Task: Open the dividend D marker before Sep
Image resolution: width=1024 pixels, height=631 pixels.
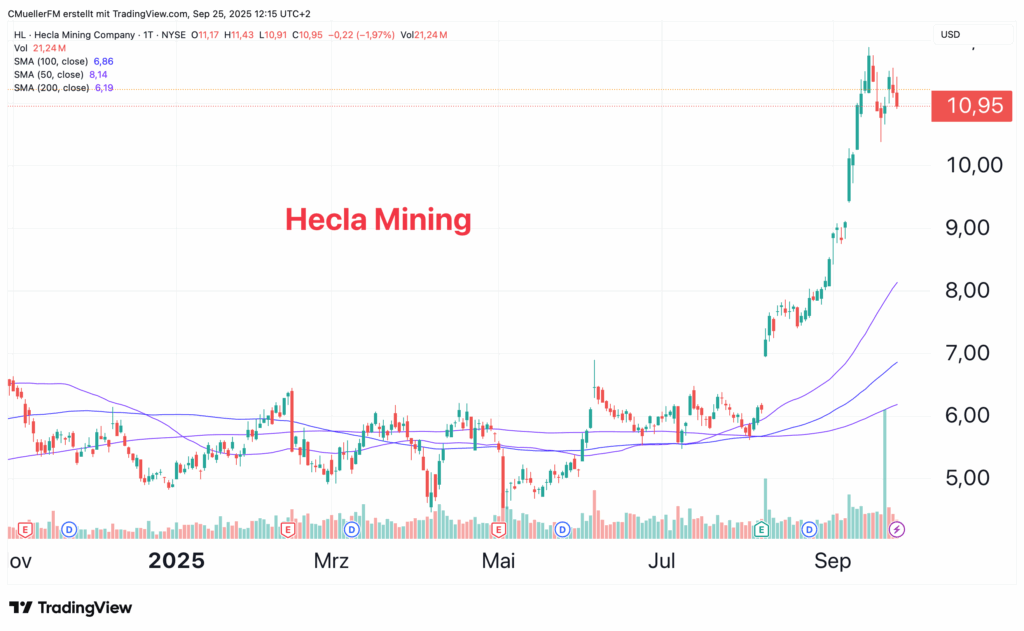Action: [x=810, y=528]
